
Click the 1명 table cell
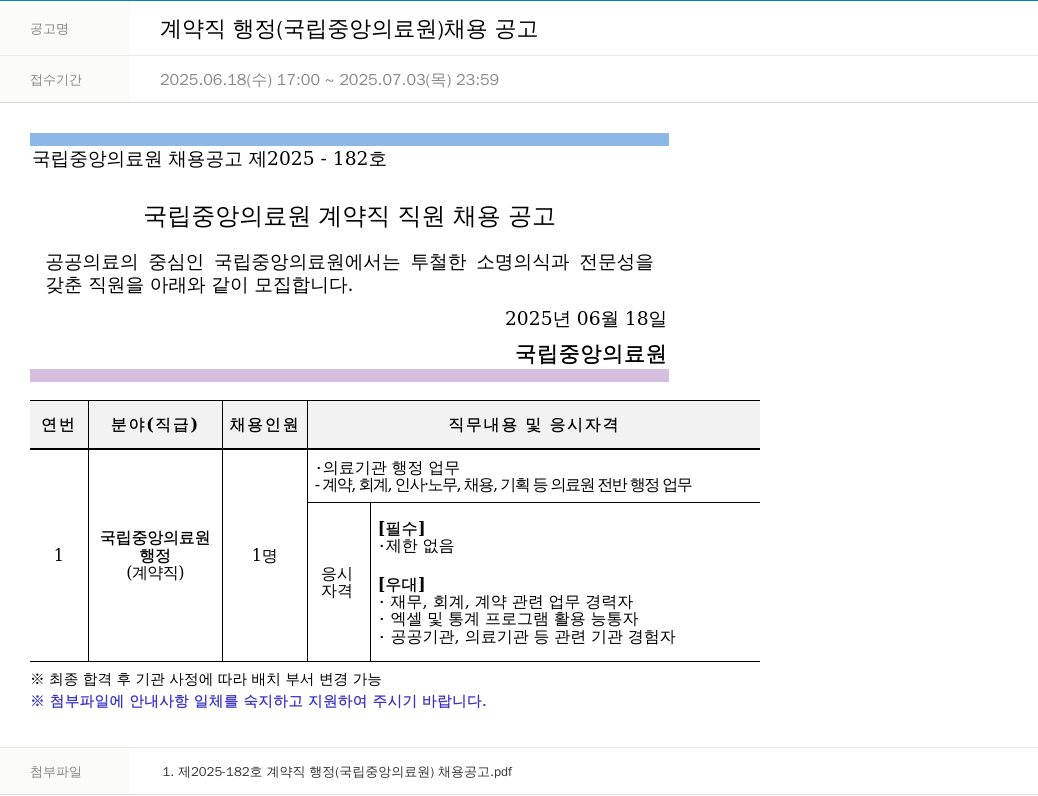(264, 555)
